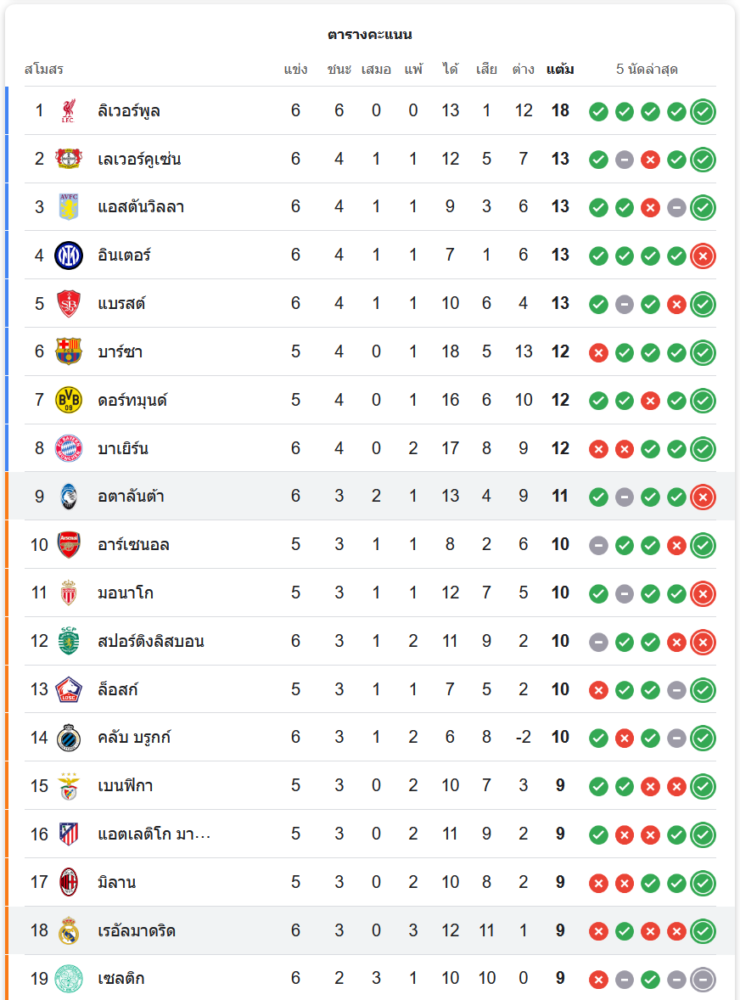740x1000 pixels.
Task: Click the สโมสร club column header
Action: point(44,70)
